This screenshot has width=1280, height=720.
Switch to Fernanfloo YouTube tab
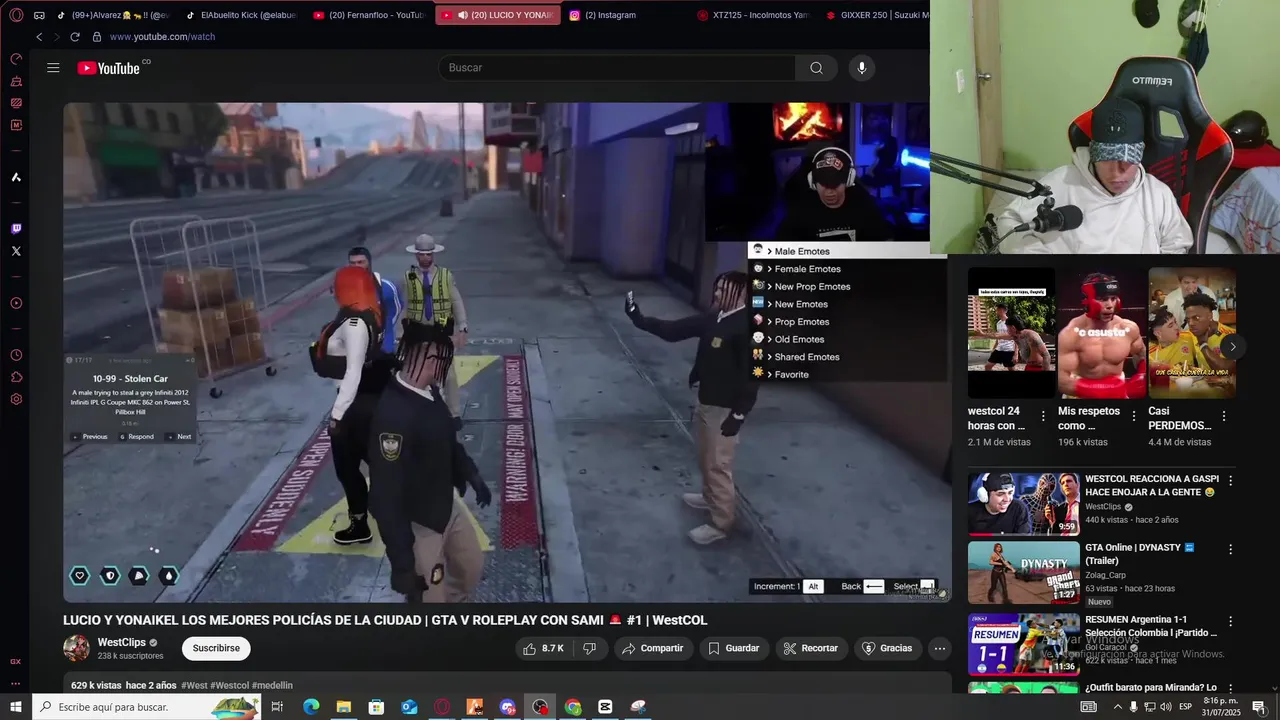(368, 15)
